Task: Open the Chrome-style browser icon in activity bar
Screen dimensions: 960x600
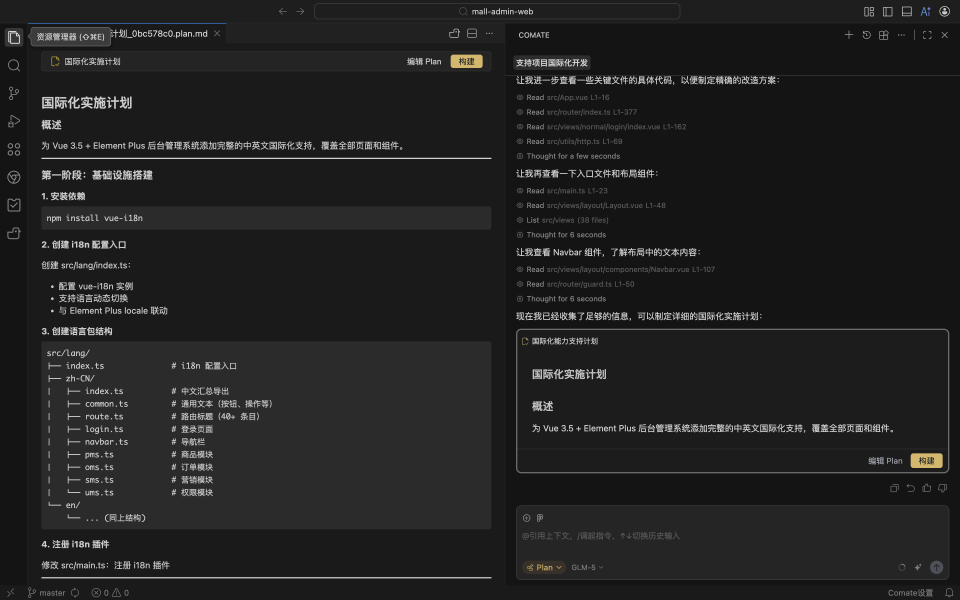Action: tap(14, 177)
